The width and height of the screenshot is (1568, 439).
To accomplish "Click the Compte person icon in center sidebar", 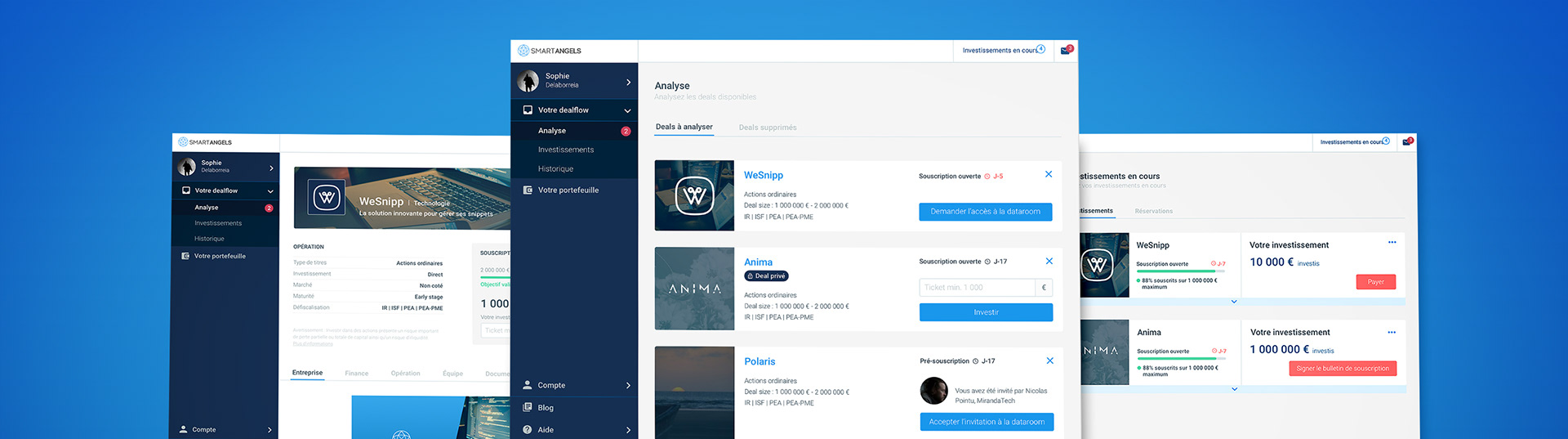I will tap(528, 385).
